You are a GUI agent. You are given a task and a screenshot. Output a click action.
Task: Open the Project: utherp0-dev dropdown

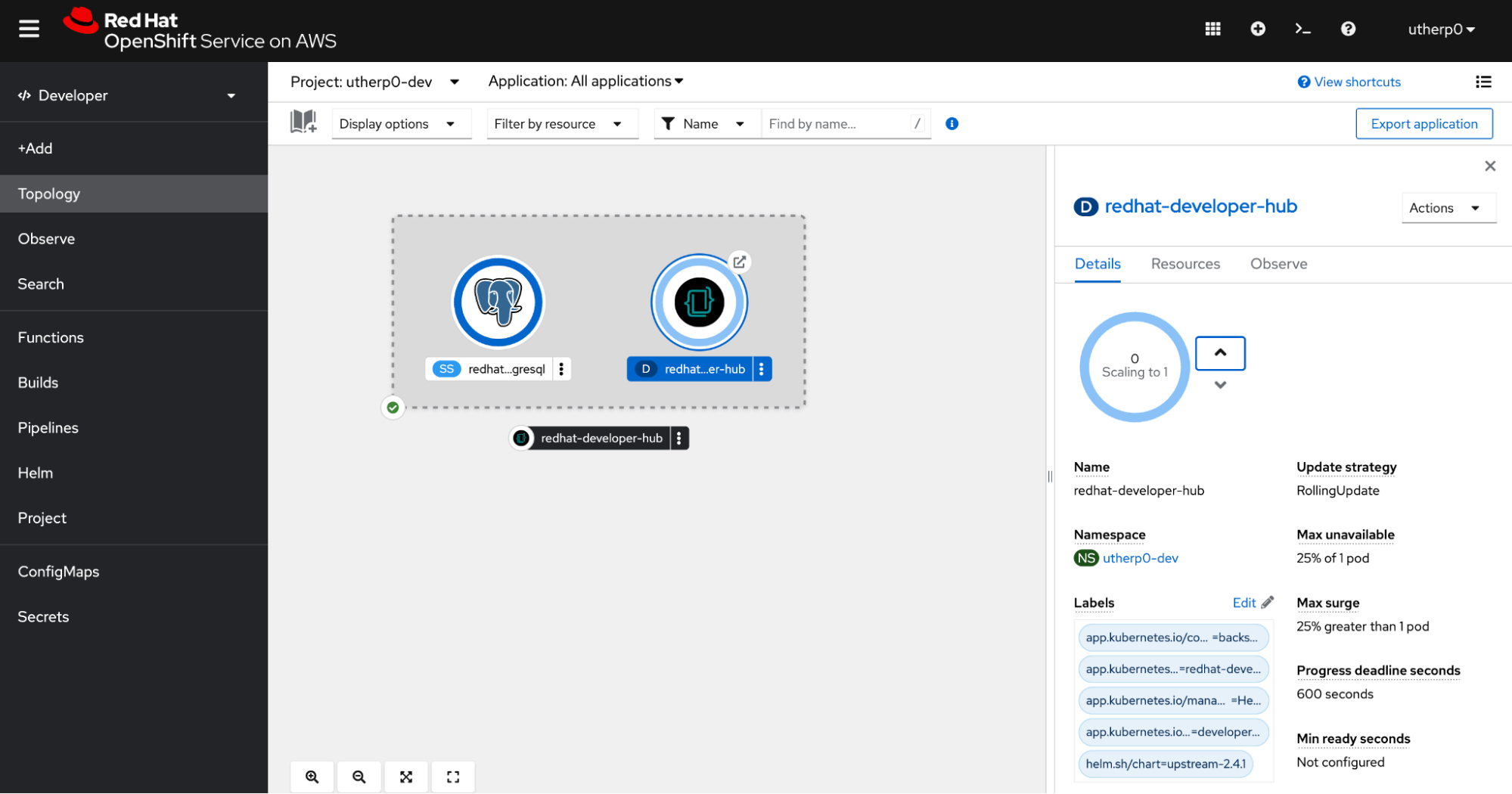[x=375, y=81]
